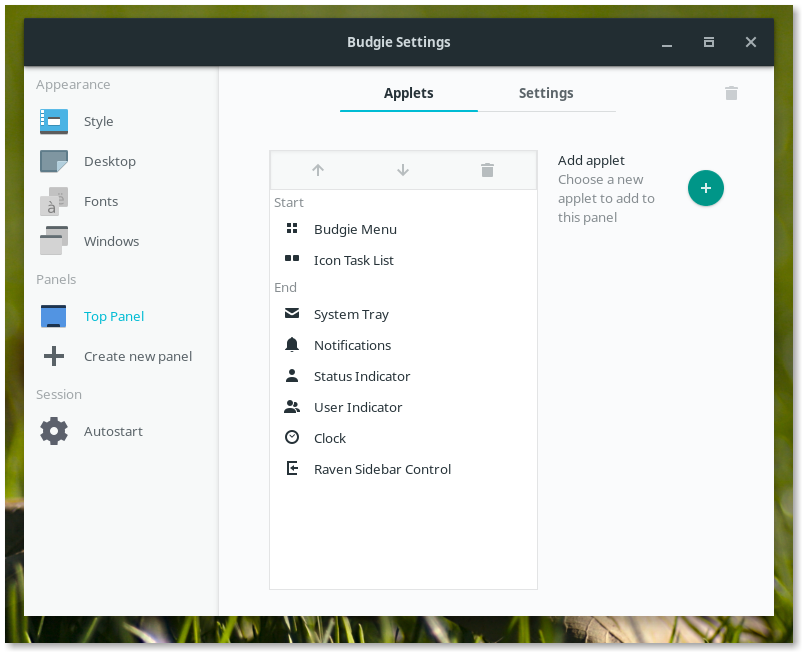Select the User Indicator label
Viewport: 802px width, 652px height.
point(358,408)
